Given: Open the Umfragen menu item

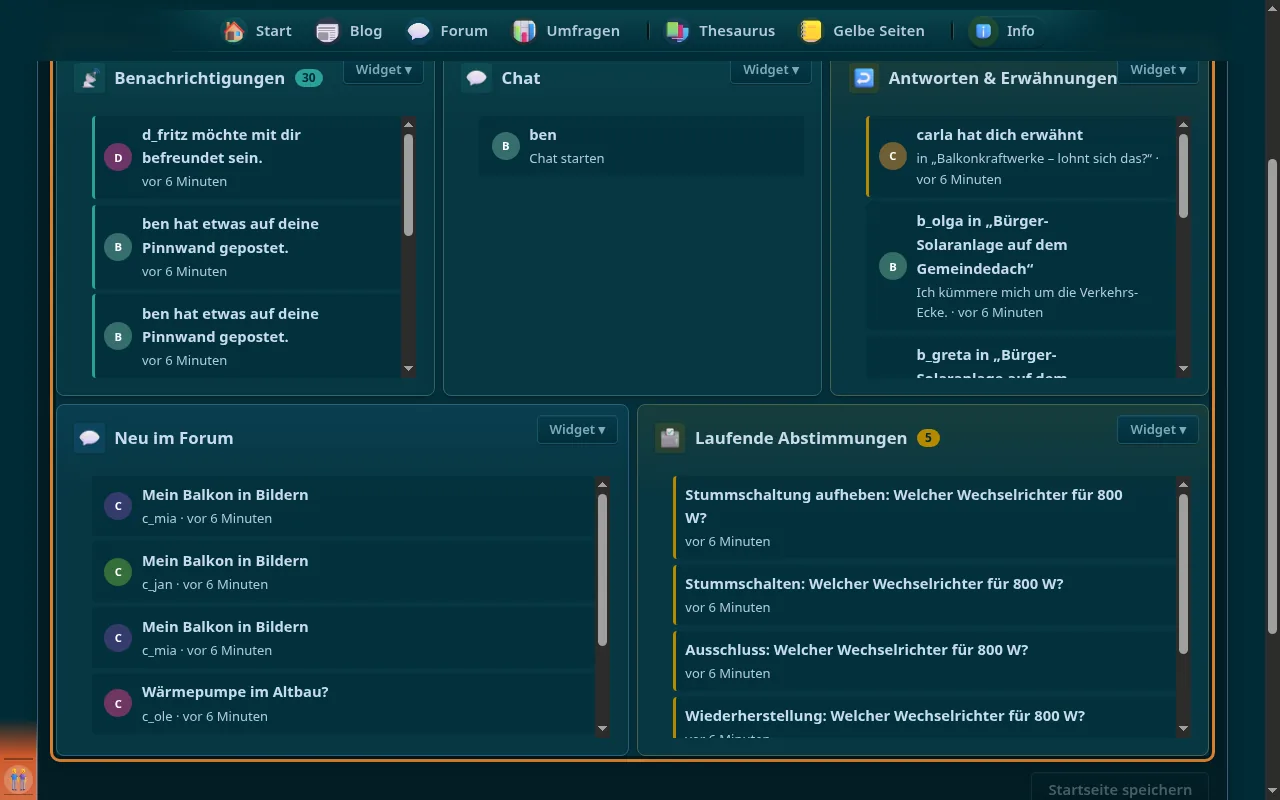Looking at the screenshot, I should pyautogui.click(x=566, y=31).
